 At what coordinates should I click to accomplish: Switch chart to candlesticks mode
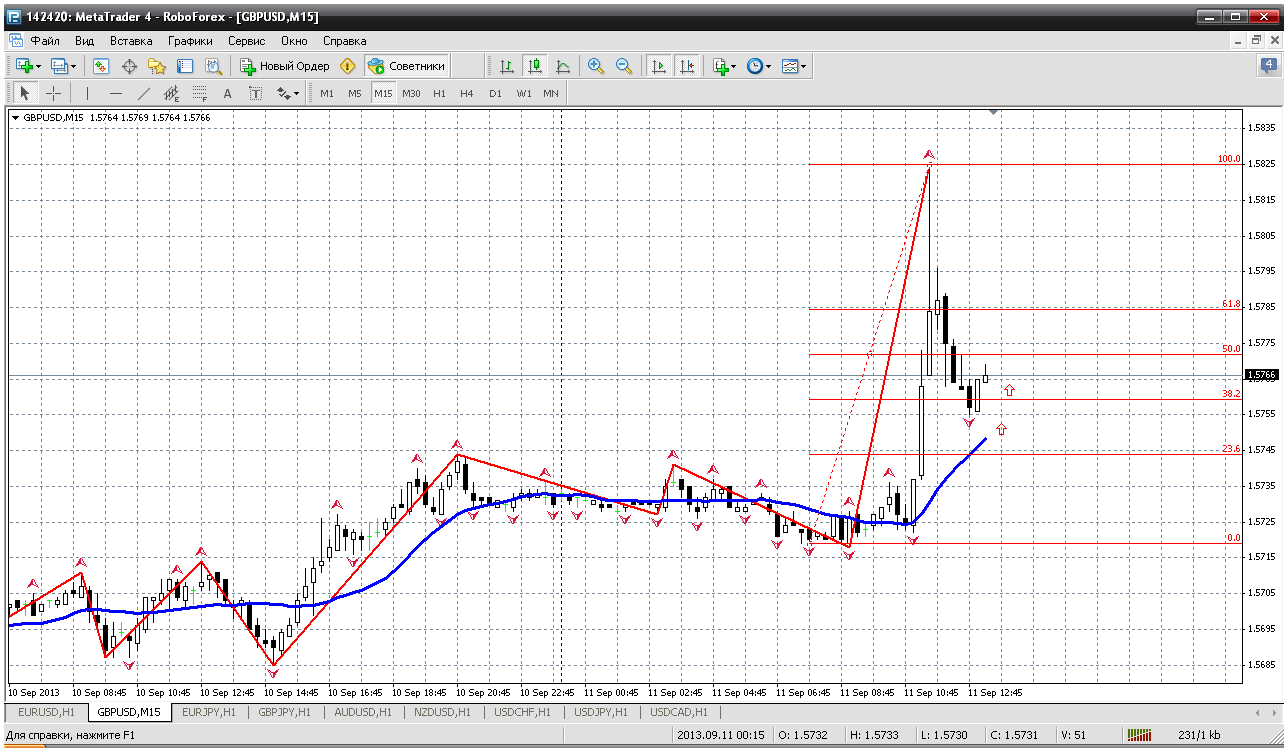point(535,66)
